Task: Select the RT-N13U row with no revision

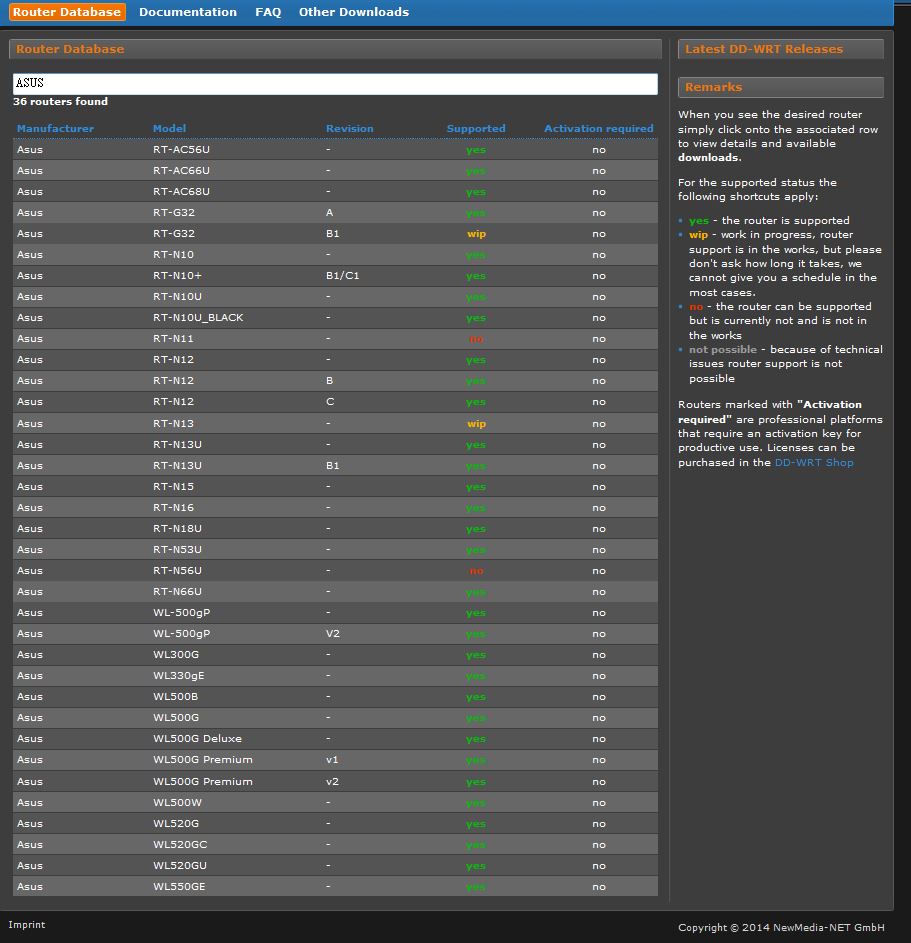Action: 335,444
